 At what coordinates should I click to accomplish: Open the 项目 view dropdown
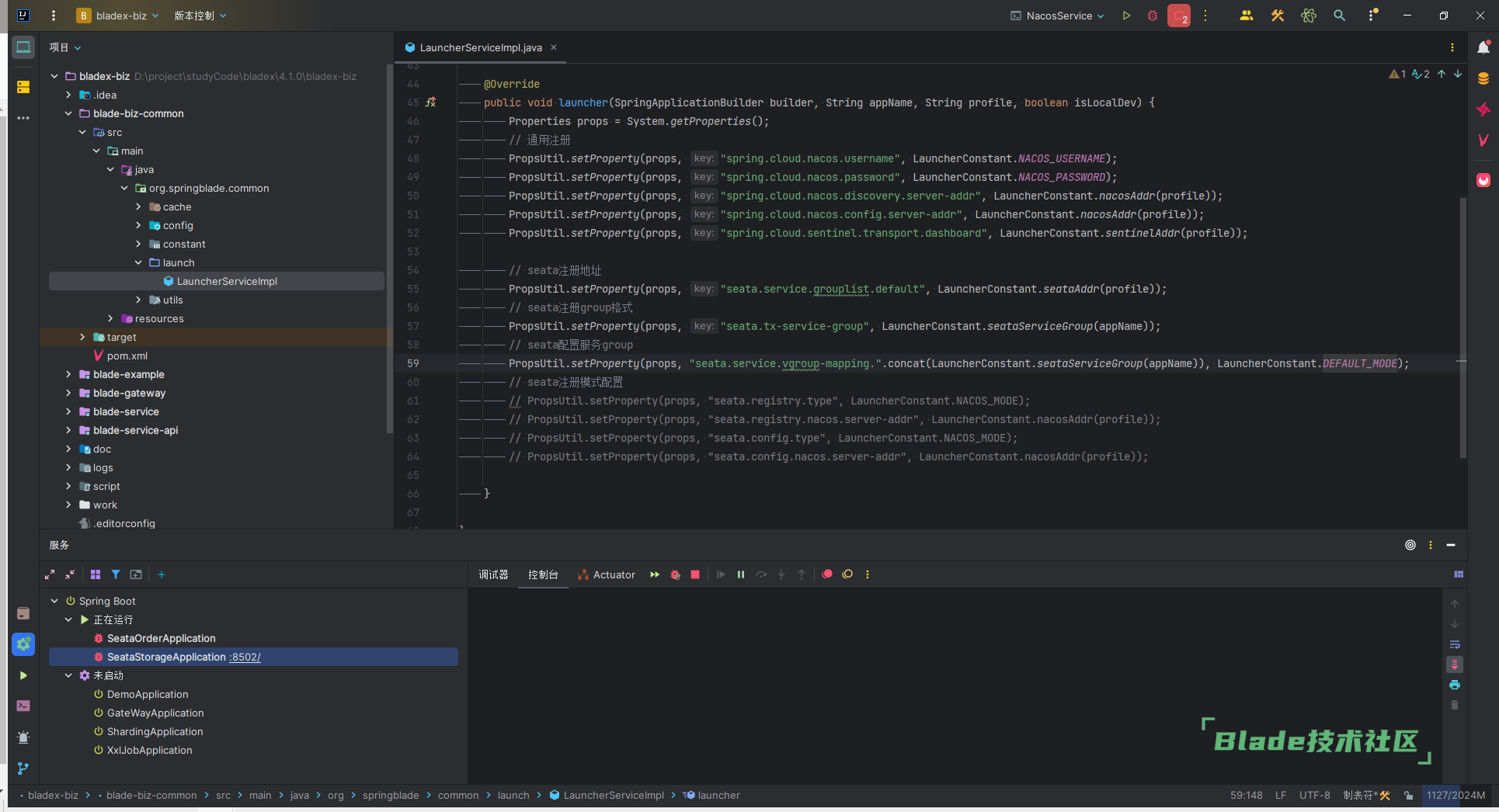coord(65,47)
